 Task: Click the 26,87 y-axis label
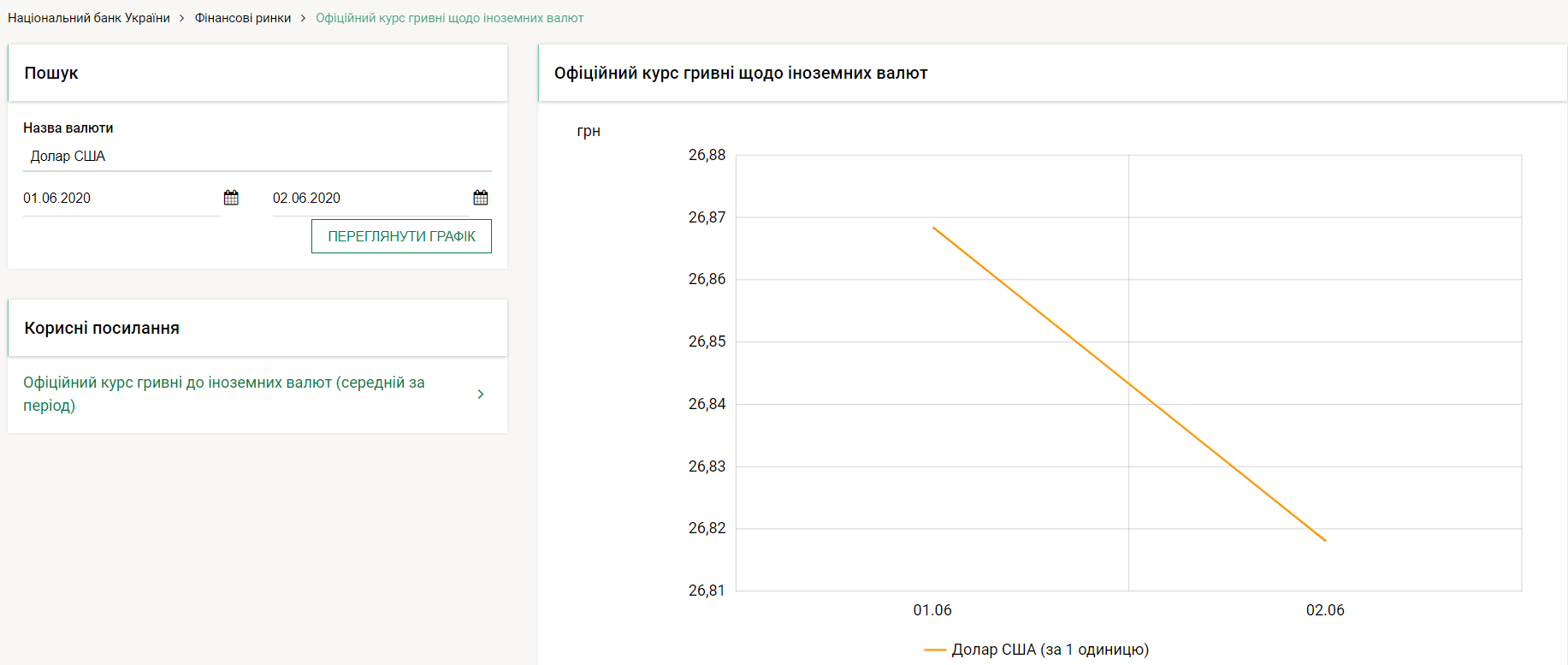tap(707, 217)
